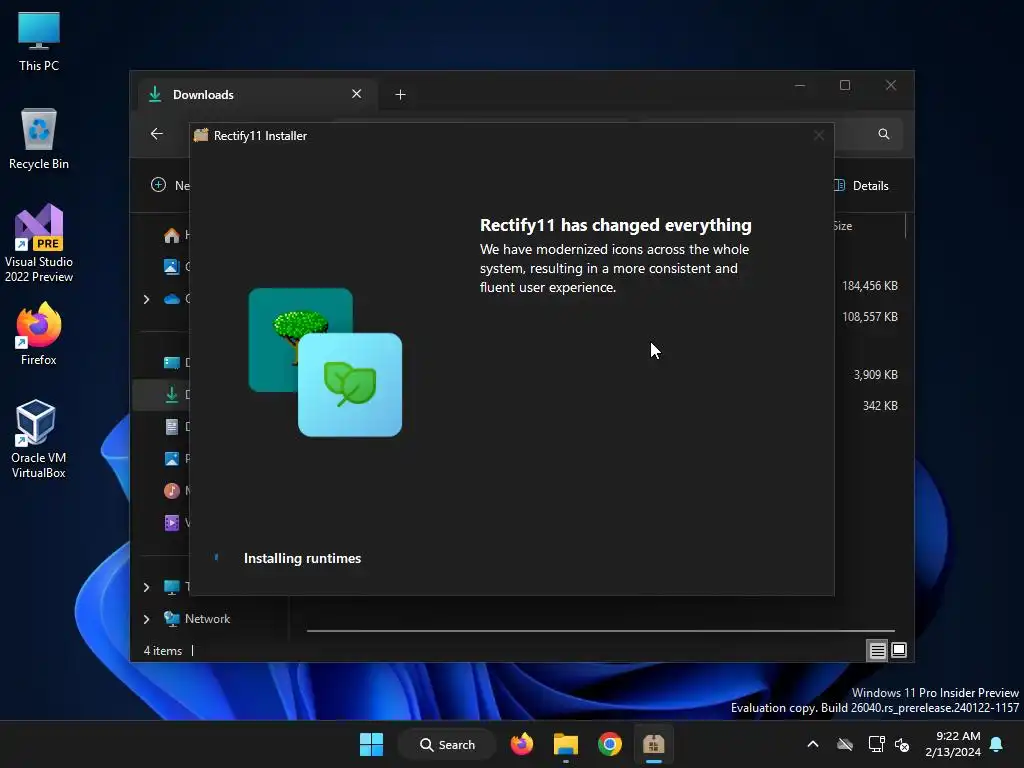Viewport: 1024px width, 768px height.
Task: Click the New button in File Explorer
Action: click(x=170, y=185)
